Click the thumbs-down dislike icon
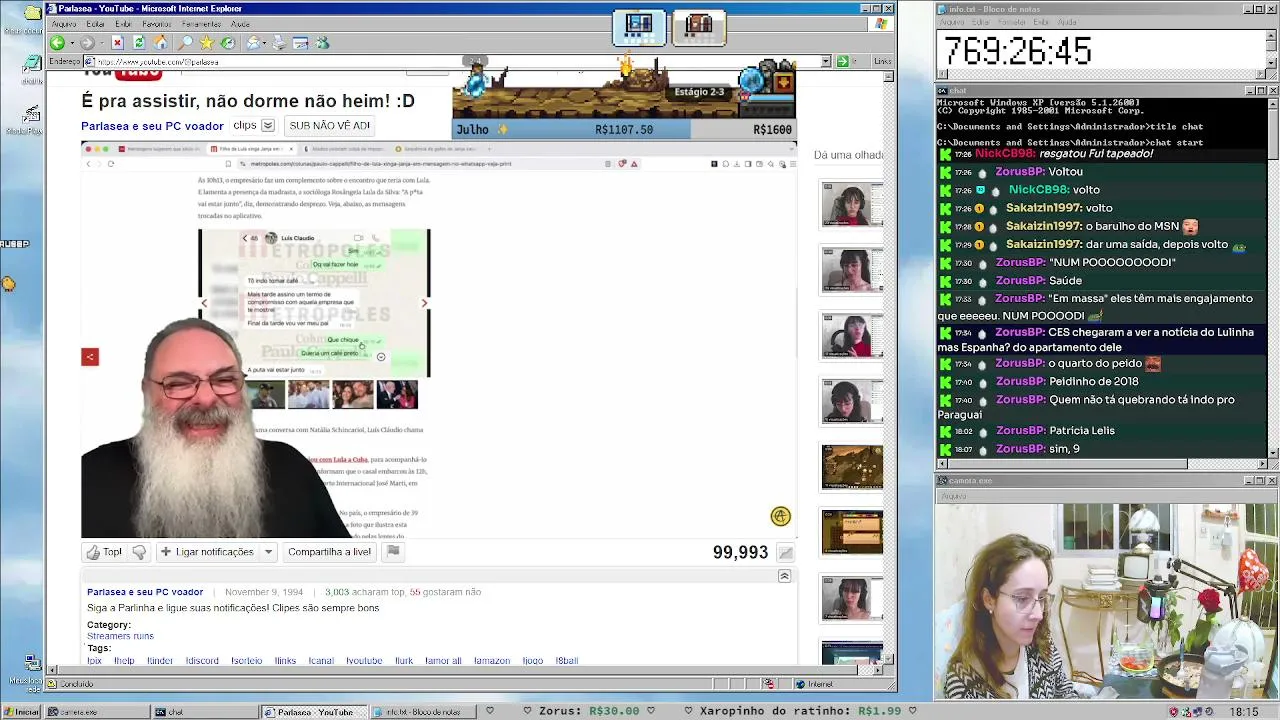Viewport: 1280px width, 720px height. 139,552
